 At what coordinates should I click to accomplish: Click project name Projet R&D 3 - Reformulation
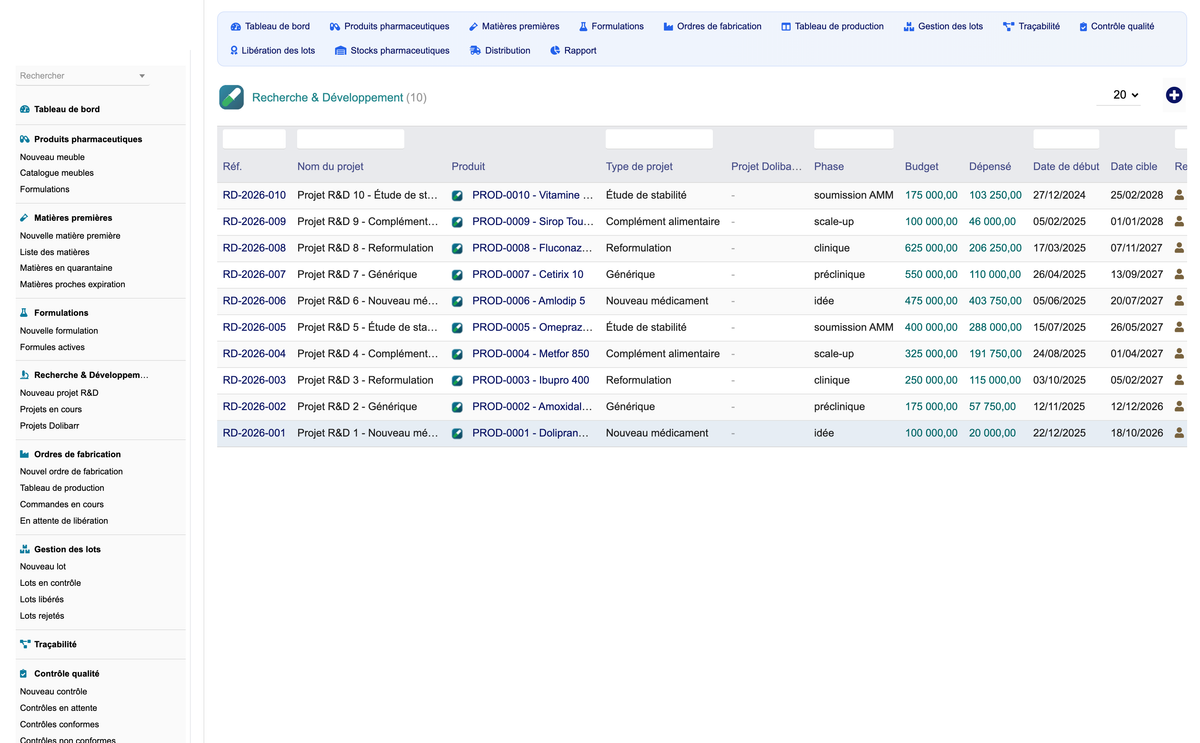click(366, 380)
